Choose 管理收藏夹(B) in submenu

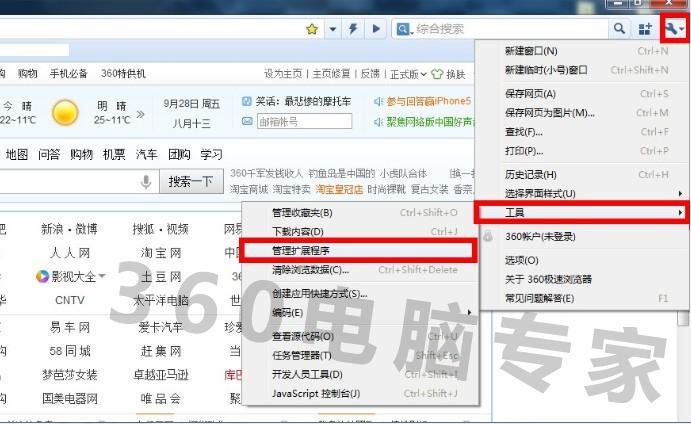coord(360,213)
